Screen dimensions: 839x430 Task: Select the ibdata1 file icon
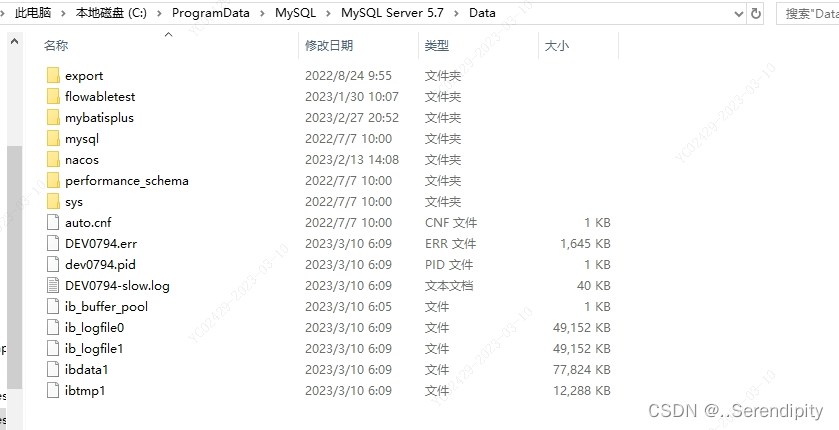(x=53, y=370)
